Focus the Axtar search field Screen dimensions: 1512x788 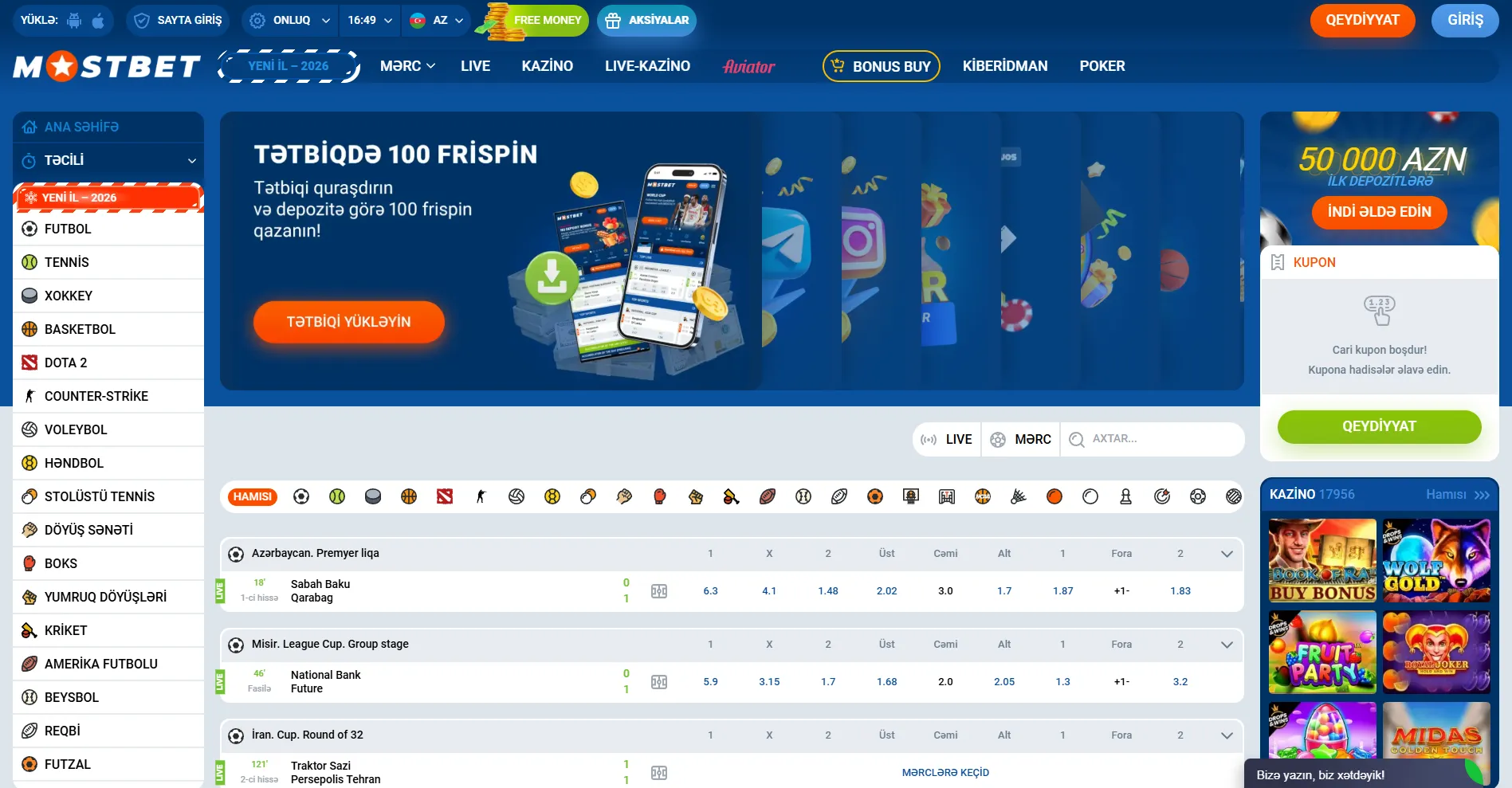coord(1153,439)
